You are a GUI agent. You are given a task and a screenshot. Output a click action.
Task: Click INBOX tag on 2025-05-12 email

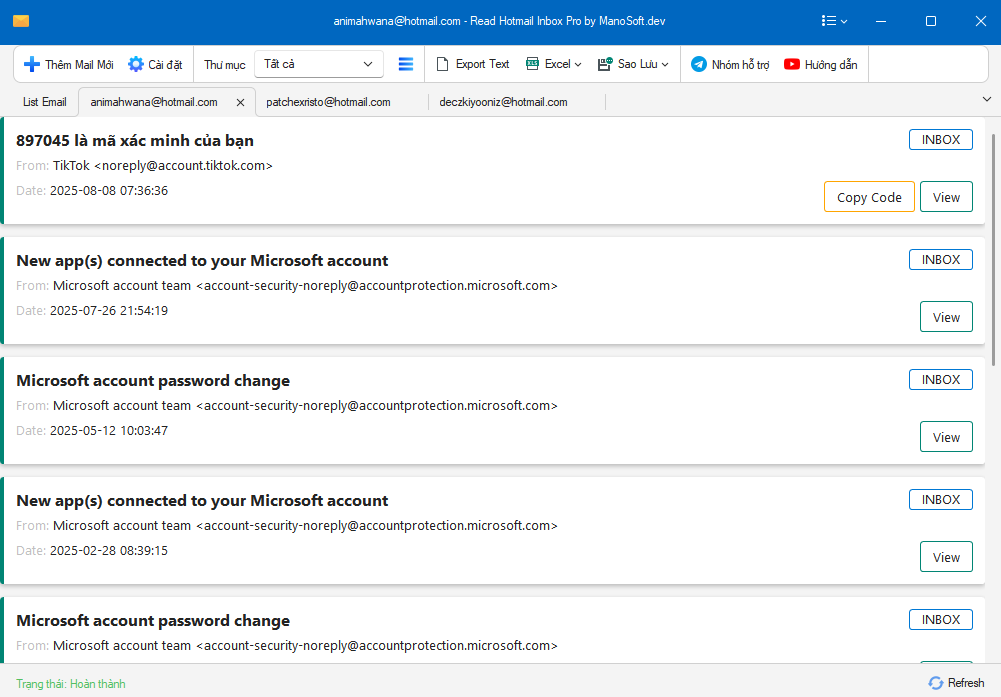point(940,380)
